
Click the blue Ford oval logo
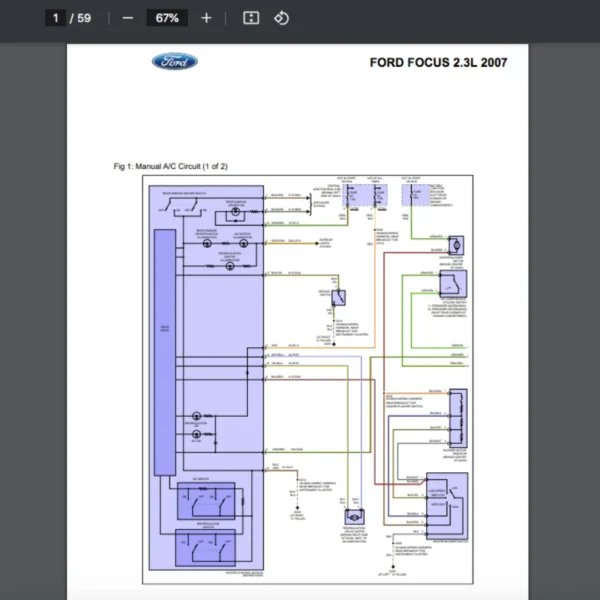174,61
